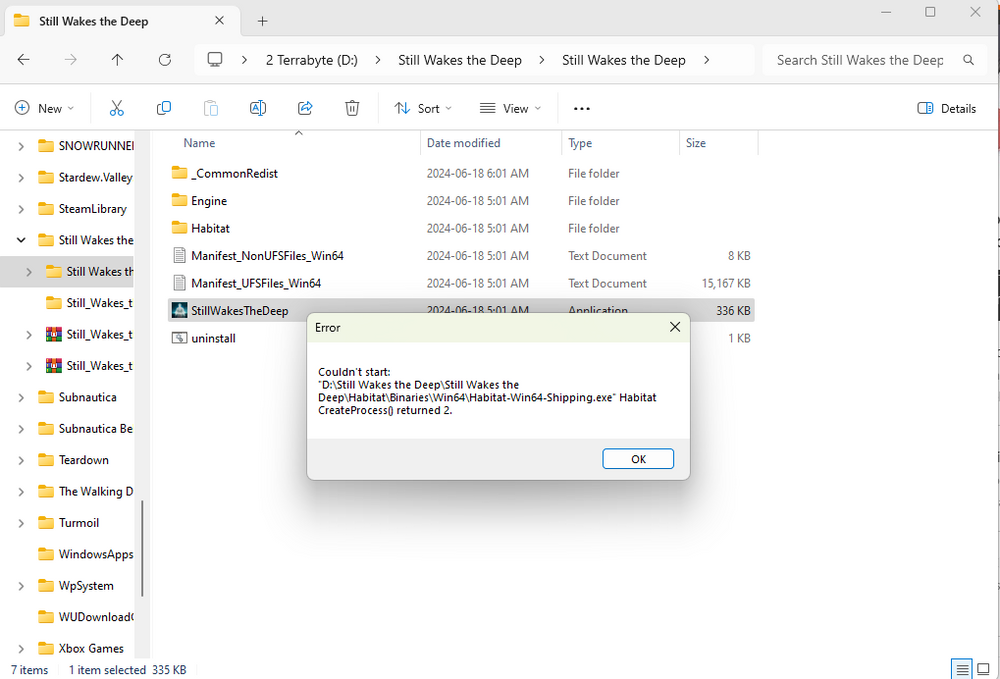Select WindowsApps folder in navigation pane
The width and height of the screenshot is (1000, 679).
85,554
